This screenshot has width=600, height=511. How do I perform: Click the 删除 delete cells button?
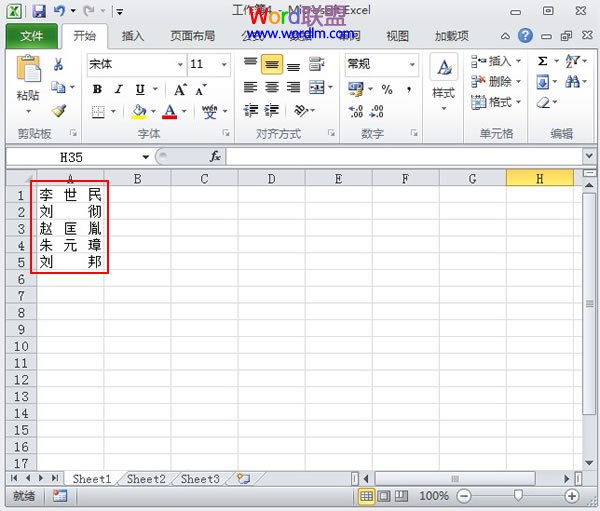(496, 82)
